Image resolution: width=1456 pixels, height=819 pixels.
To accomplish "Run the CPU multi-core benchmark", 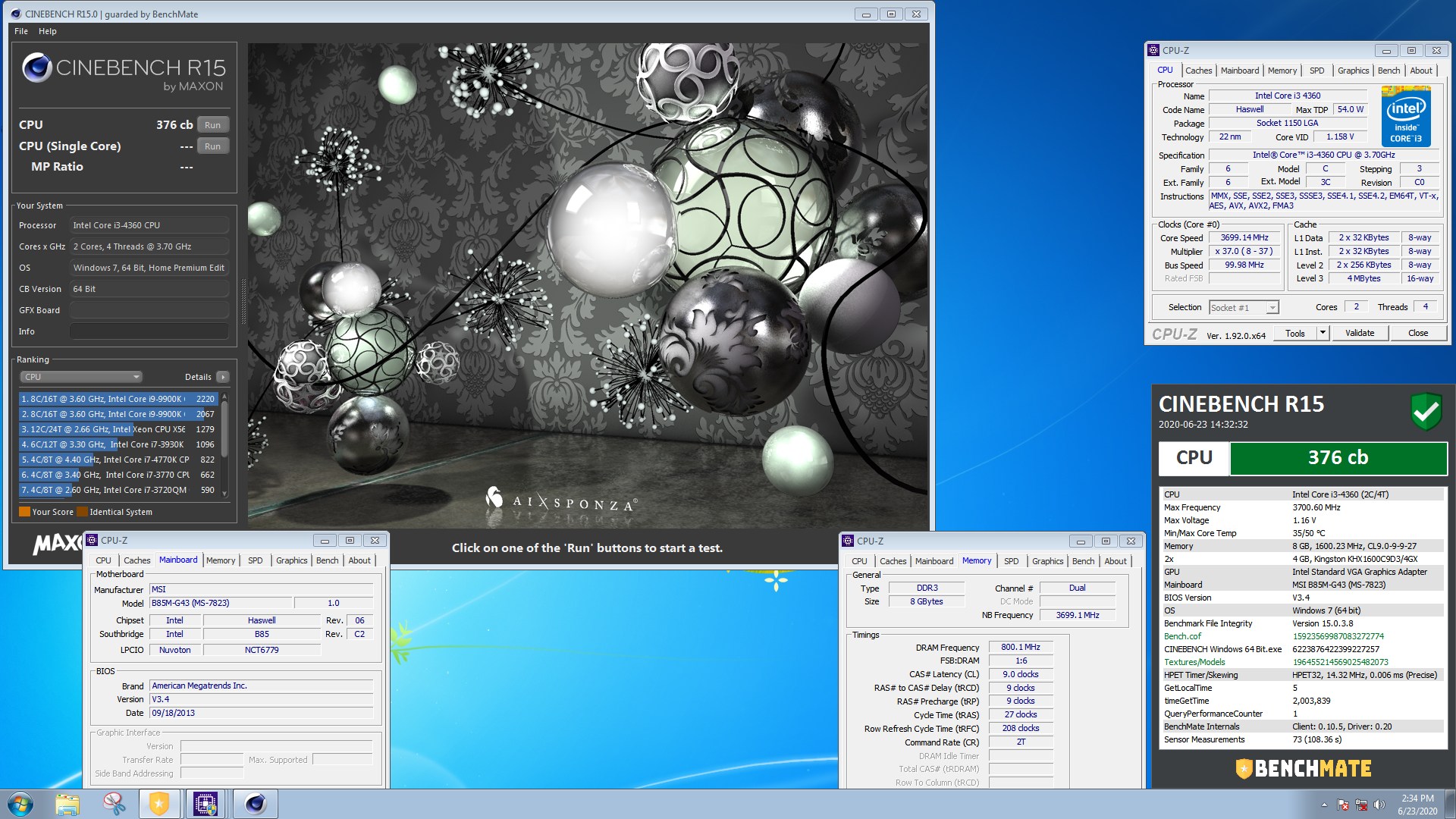I will (212, 125).
